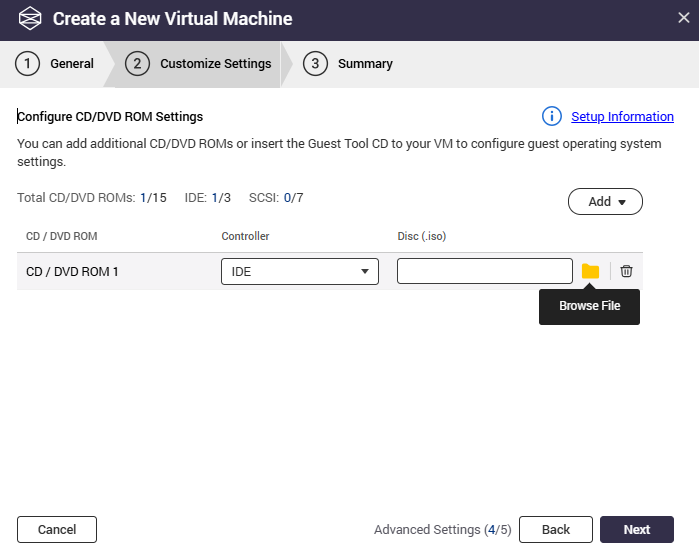This screenshot has width=699, height=553.
Task: Go back with the Back button
Action: coord(555,530)
